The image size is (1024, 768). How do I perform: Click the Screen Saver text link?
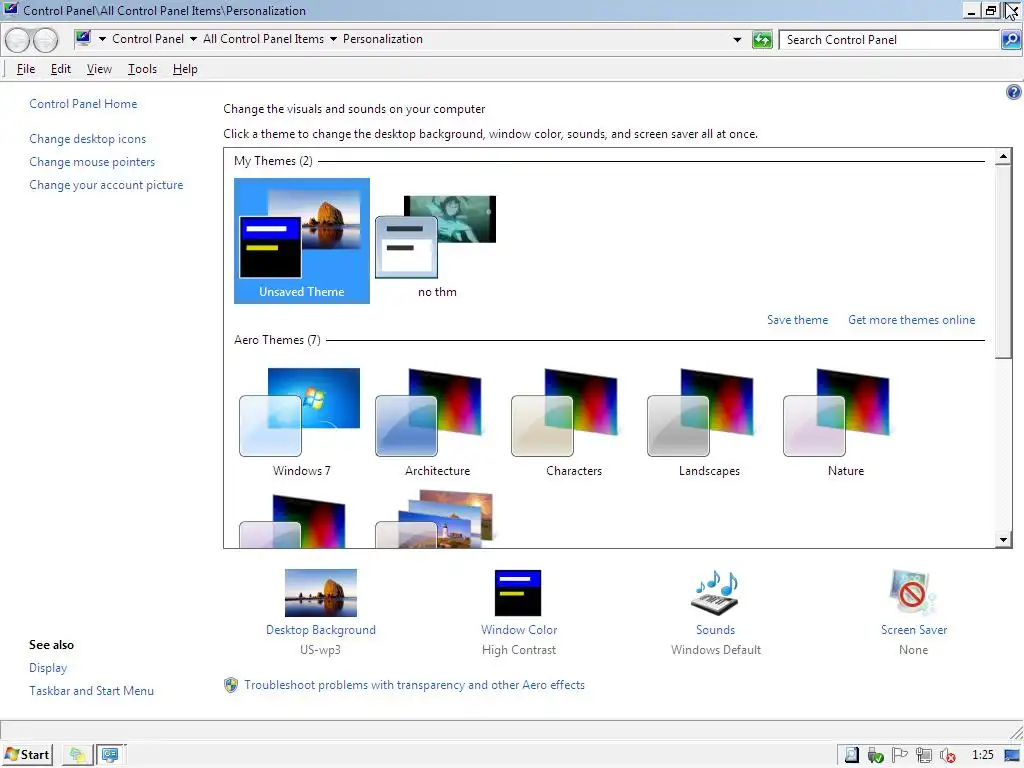(x=914, y=630)
